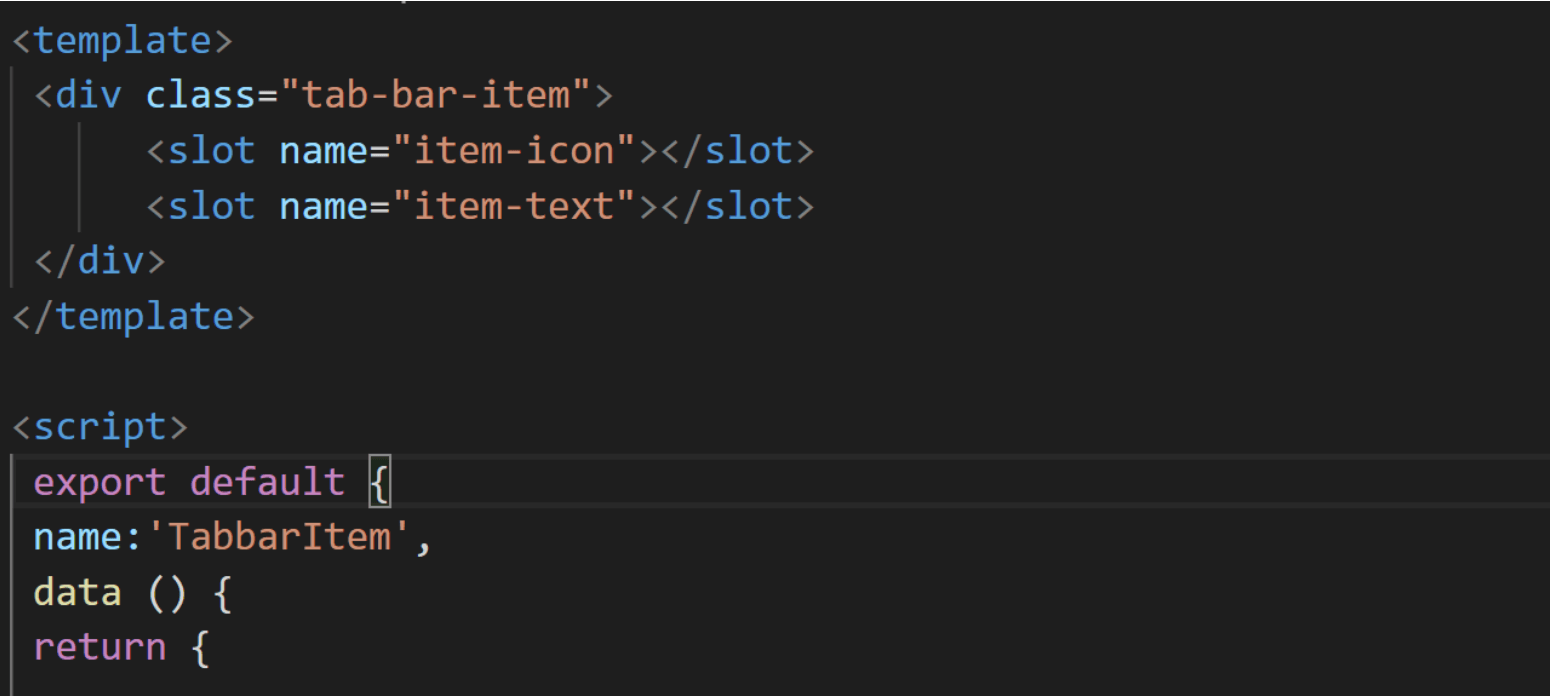Viewport: 1550px width, 696px height.
Task: Click the class attribute of the div
Action: point(200,96)
